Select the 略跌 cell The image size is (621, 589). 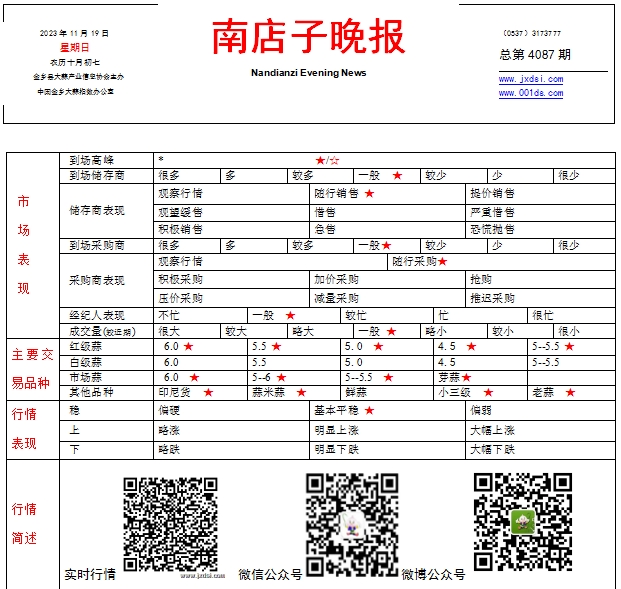coord(231,450)
